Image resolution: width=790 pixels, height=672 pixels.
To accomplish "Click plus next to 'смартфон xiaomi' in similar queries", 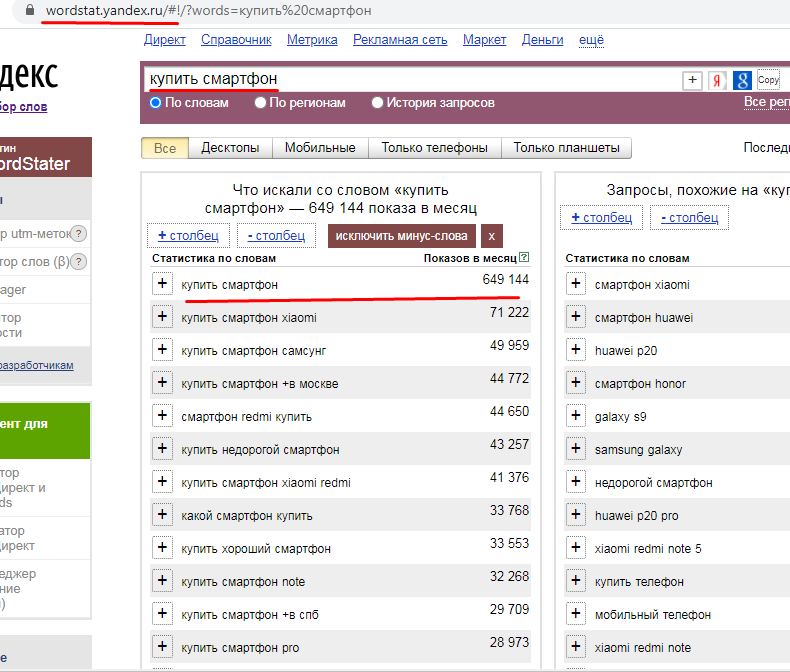I will (576, 284).
